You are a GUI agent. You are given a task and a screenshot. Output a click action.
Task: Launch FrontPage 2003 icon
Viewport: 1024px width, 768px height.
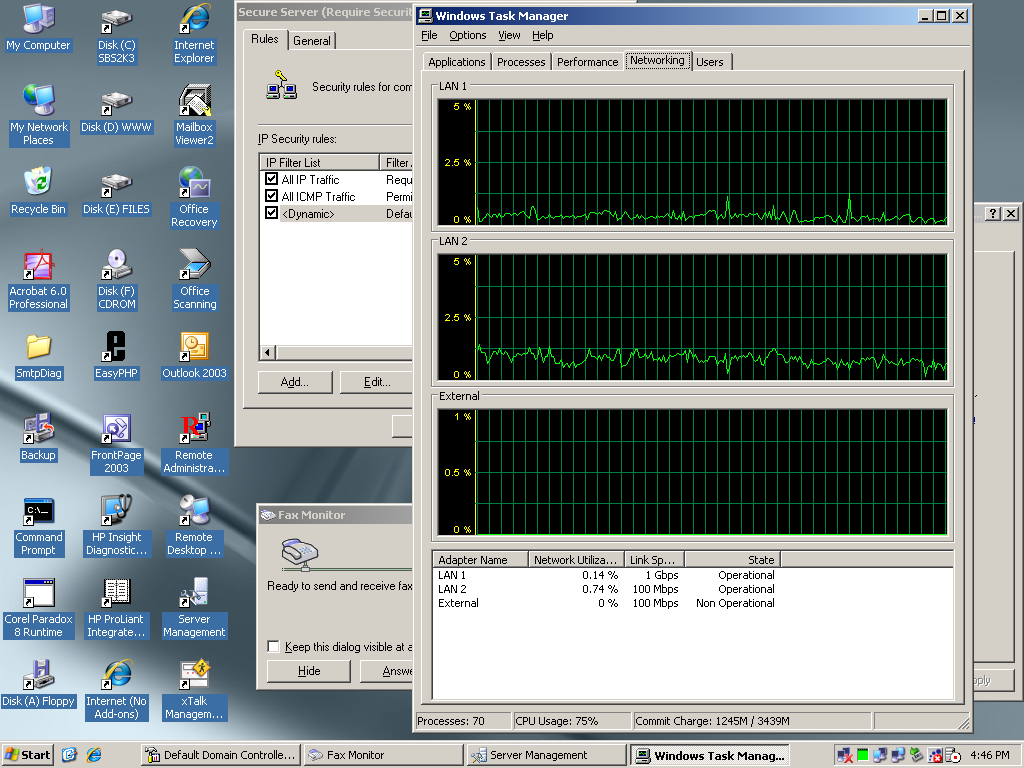116,444
